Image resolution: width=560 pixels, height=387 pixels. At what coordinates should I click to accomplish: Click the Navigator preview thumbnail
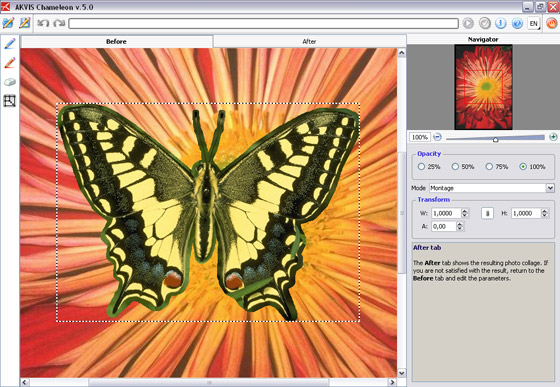[x=484, y=87]
